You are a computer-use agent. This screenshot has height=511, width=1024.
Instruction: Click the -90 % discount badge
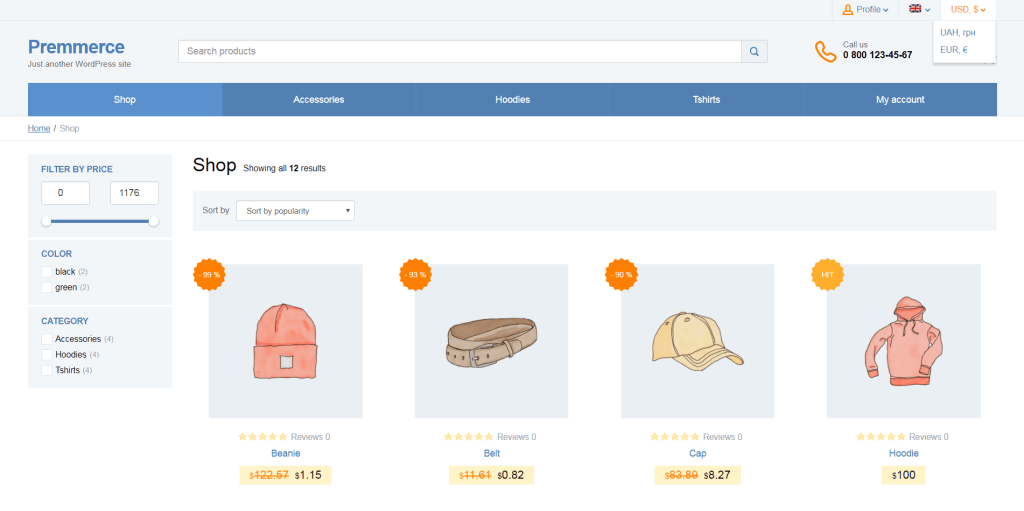pyautogui.click(x=622, y=275)
